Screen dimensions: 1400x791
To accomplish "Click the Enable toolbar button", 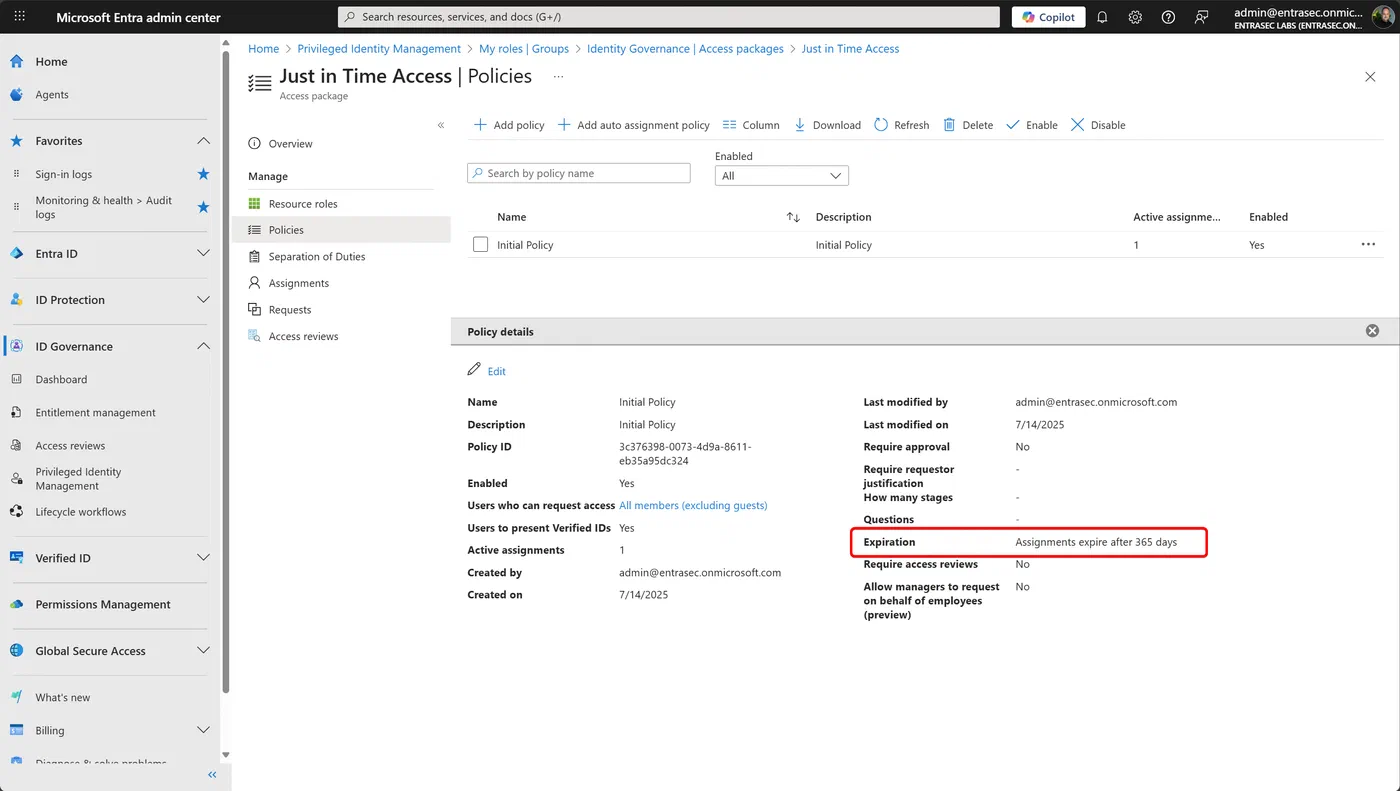I will click(x=1031, y=125).
